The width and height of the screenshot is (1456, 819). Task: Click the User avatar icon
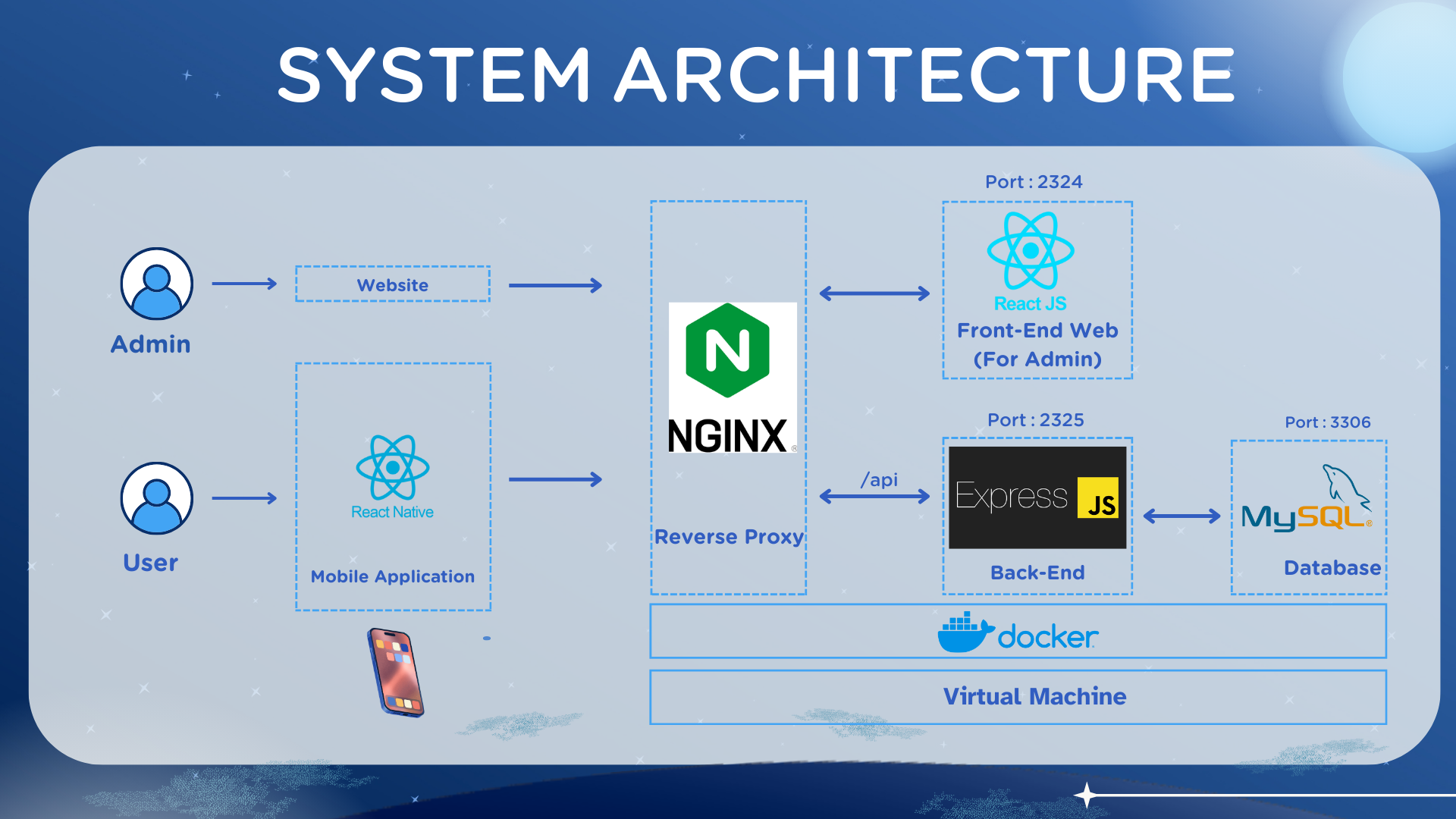pyautogui.click(x=157, y=498)
